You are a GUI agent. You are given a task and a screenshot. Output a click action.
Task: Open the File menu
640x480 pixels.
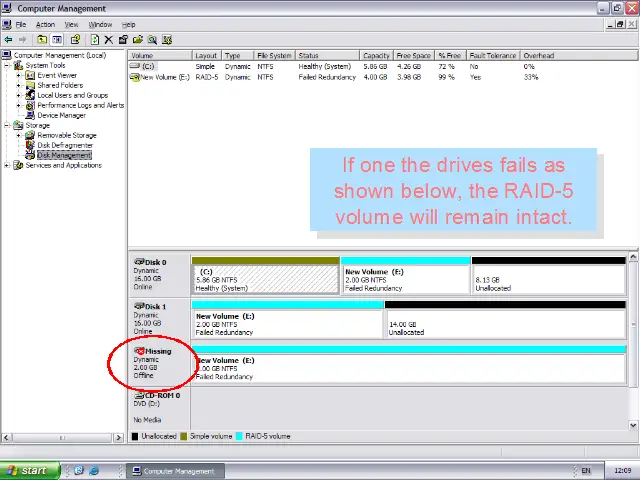tap(21, 24)
